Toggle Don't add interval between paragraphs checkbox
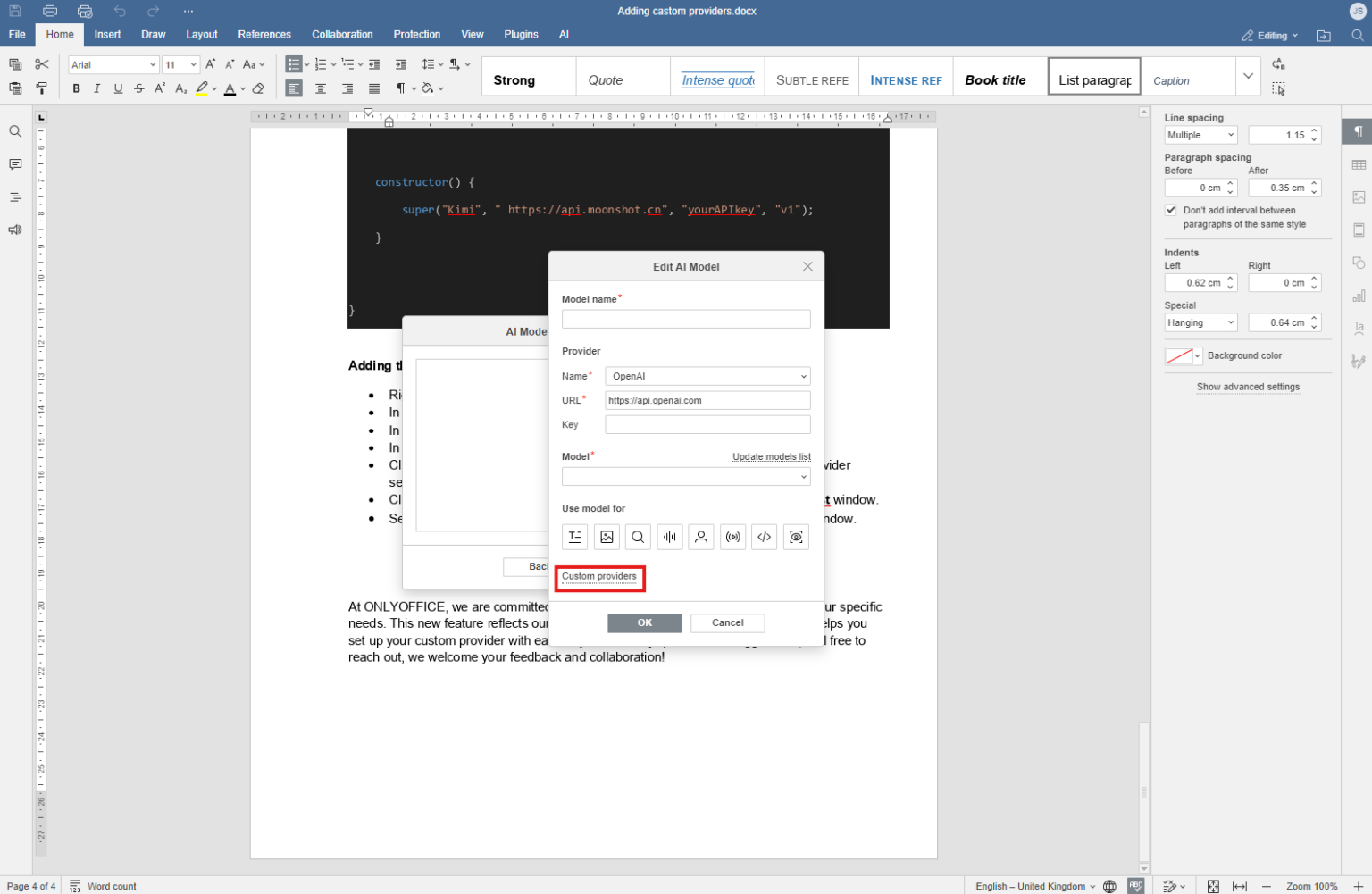 1171,210
